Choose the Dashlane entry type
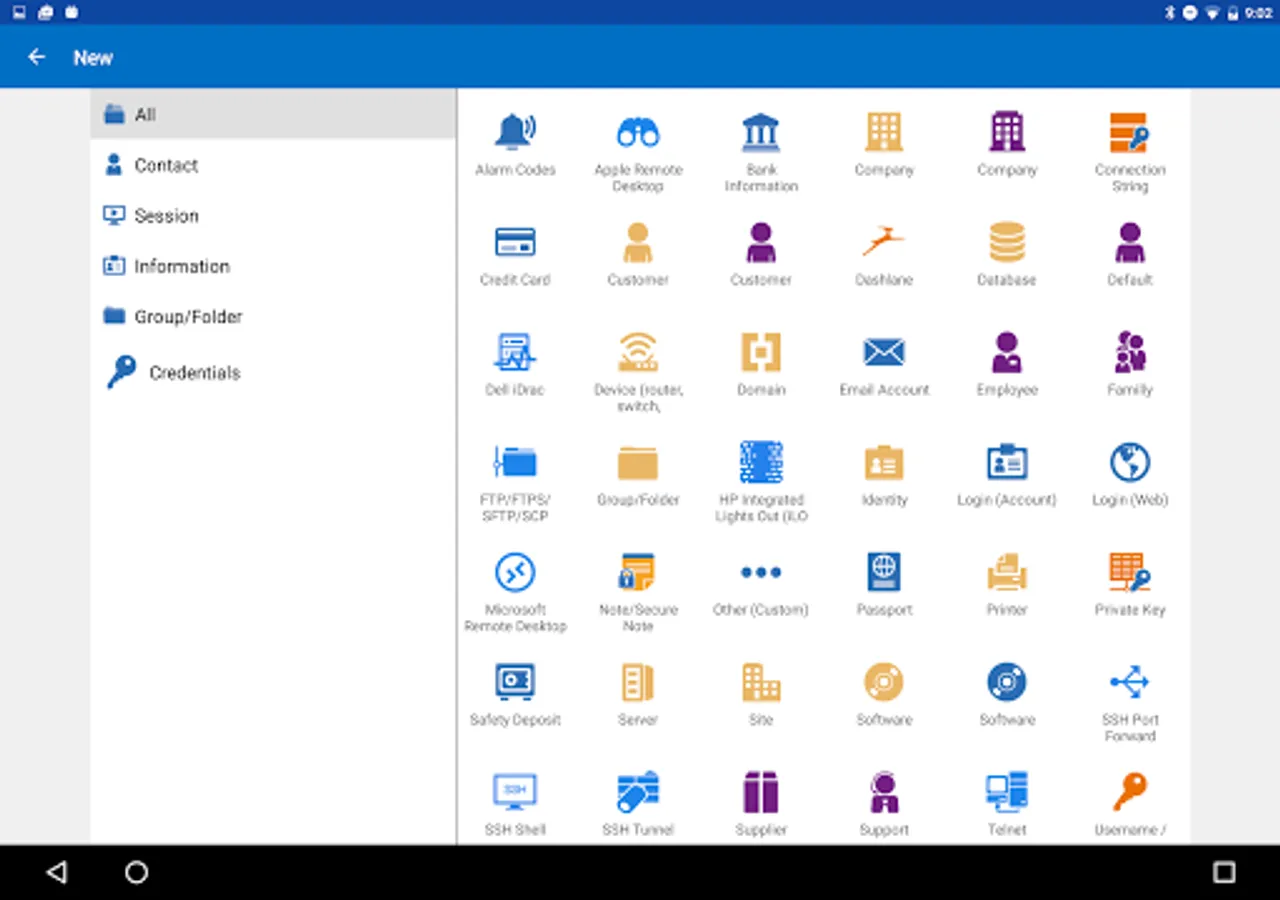The width and height of the screenshot is (1280, 900). (884, 242)
